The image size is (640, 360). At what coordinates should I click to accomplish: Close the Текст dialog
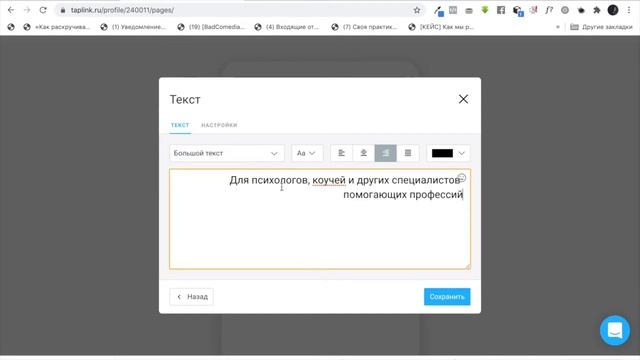[463, 99]
